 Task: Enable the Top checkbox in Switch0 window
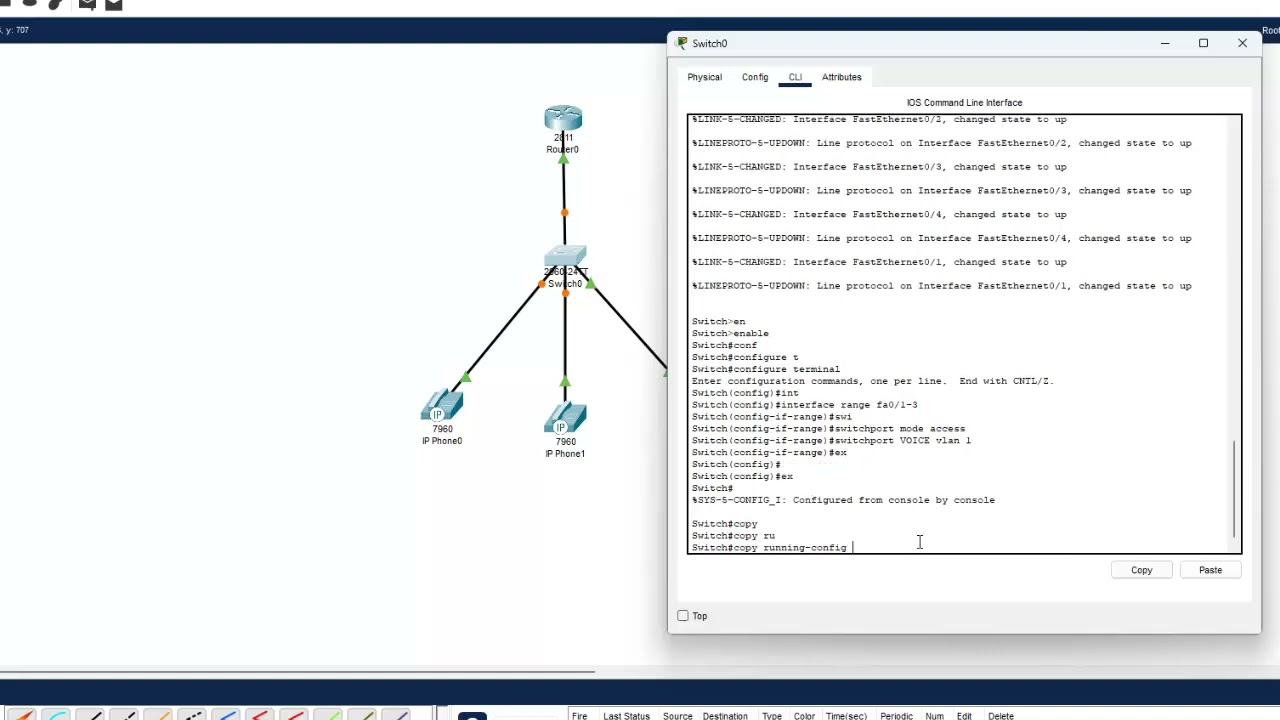(x=683, y=616)
